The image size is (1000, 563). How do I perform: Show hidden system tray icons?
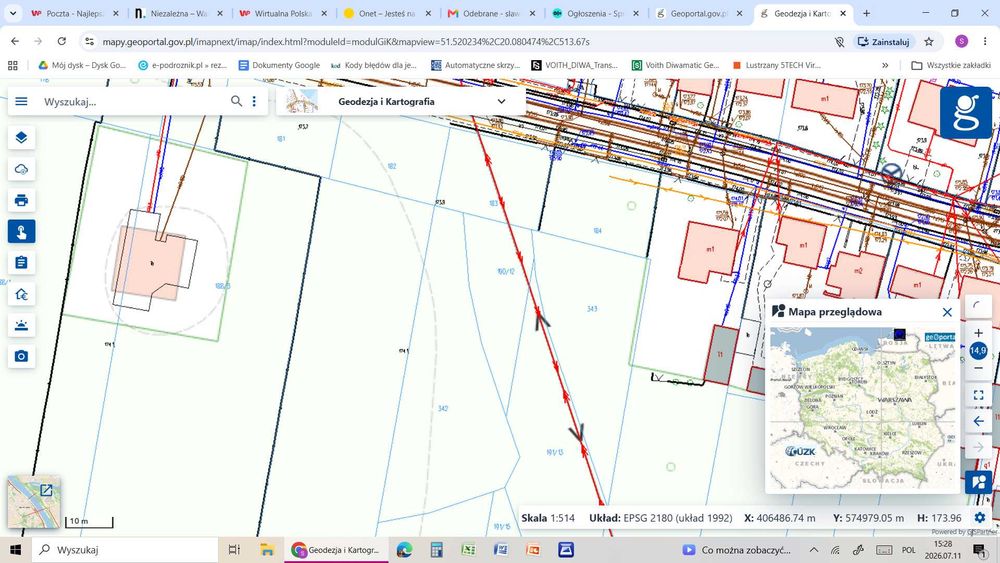[814, 550]
